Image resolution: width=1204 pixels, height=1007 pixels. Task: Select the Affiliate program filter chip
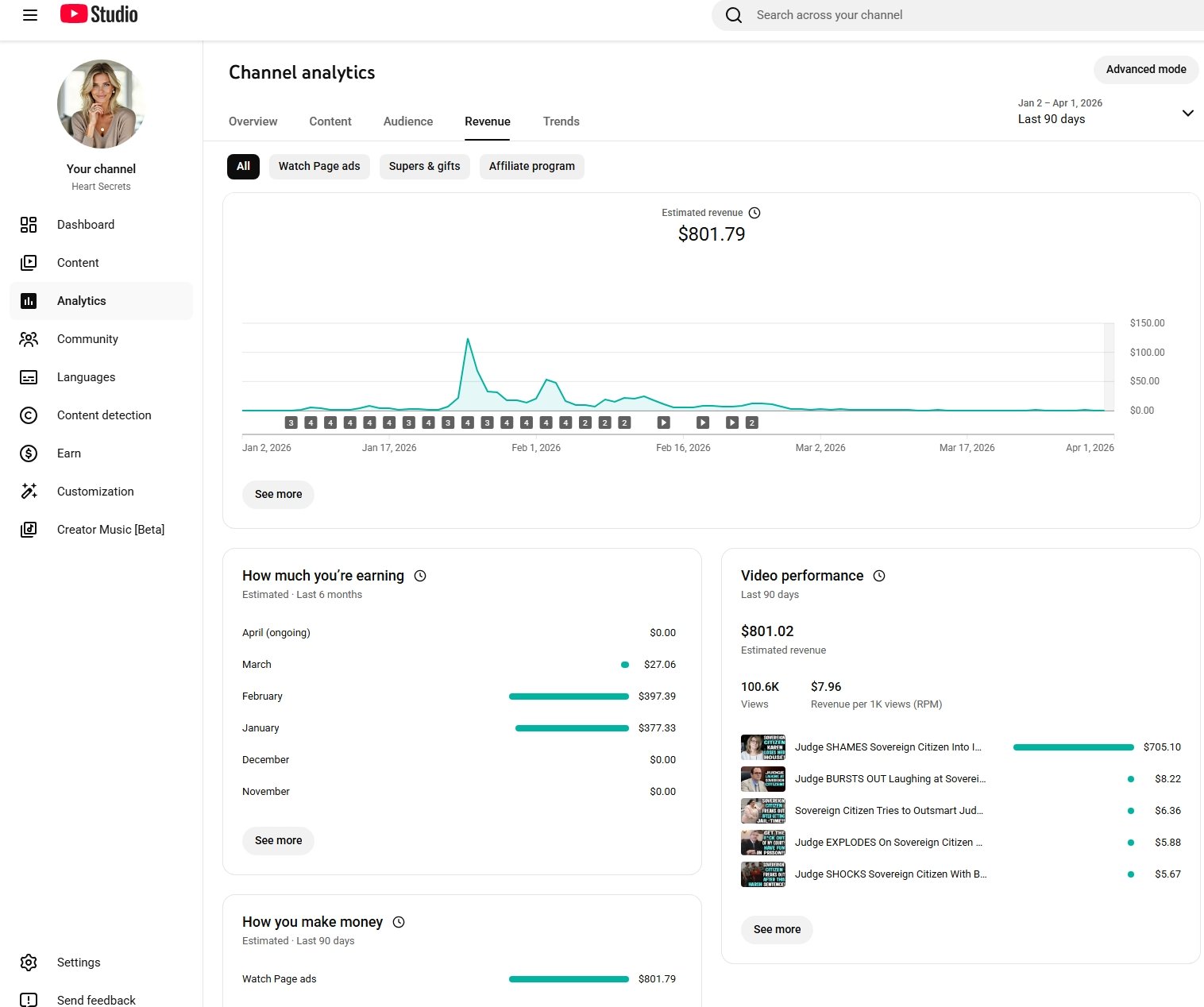point(531,167)
